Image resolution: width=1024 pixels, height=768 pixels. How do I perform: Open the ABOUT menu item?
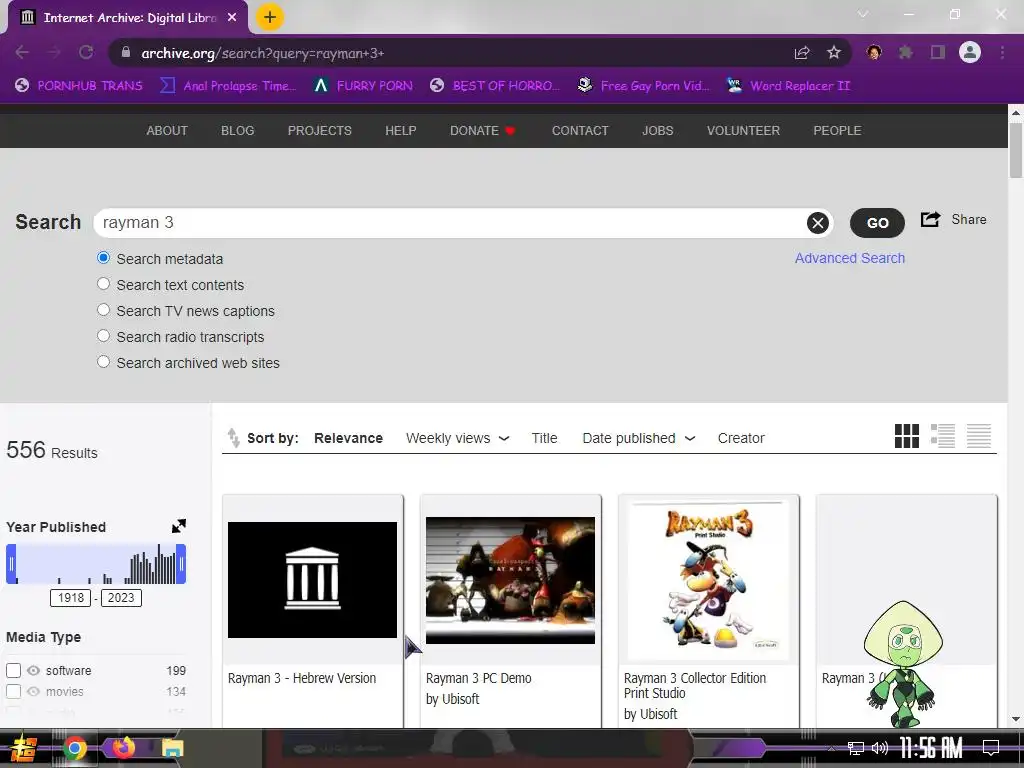tap(167, 131)
